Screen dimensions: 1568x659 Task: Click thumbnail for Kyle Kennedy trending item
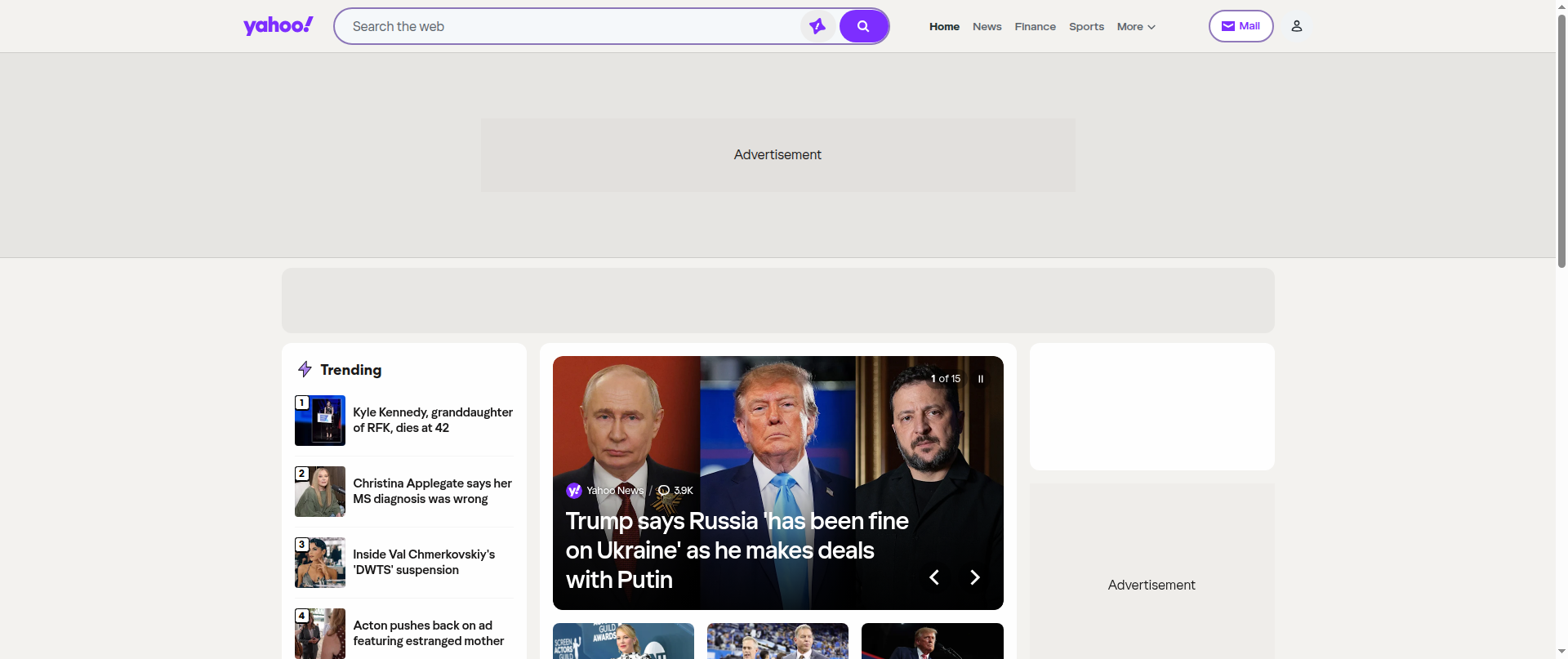320,421
